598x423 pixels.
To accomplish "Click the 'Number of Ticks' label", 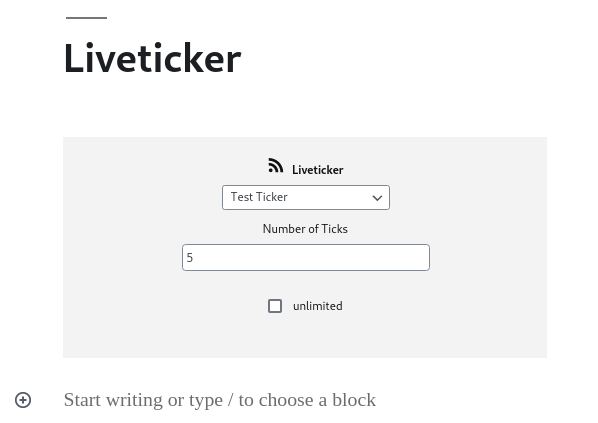I will point(305,229).
